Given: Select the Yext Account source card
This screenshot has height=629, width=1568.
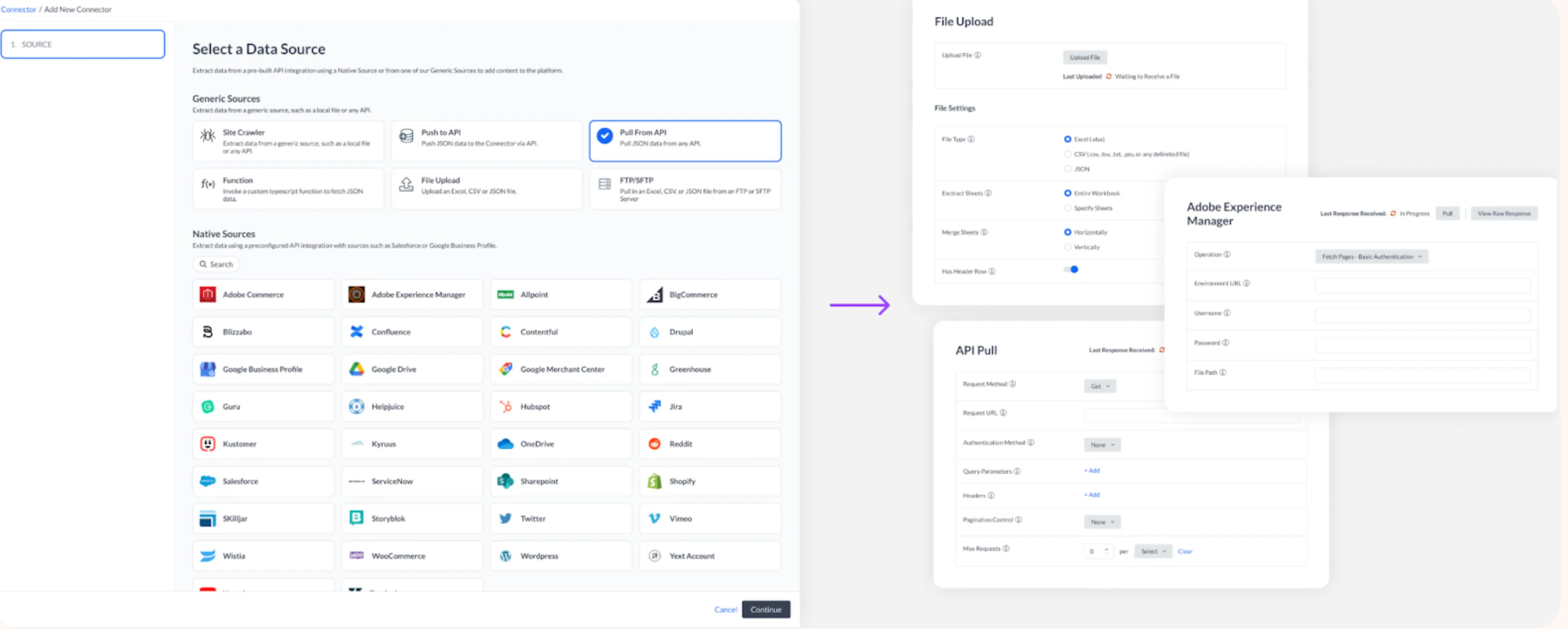Looking at the screenshot, I should [x=710, y=556].
